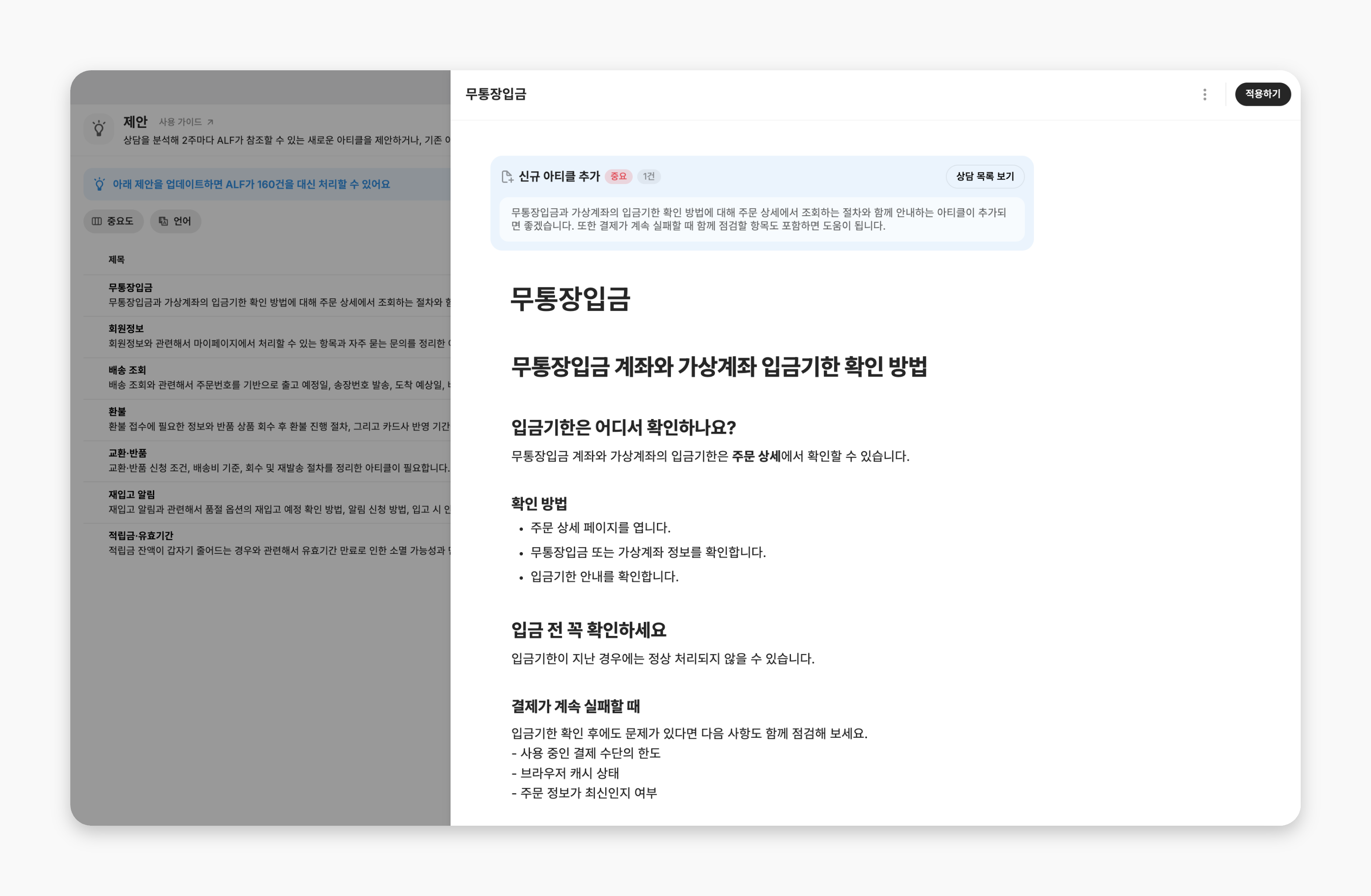The image size is (1371, 896).
Task: Open the 사용 가이드 link
Action: 180,122
